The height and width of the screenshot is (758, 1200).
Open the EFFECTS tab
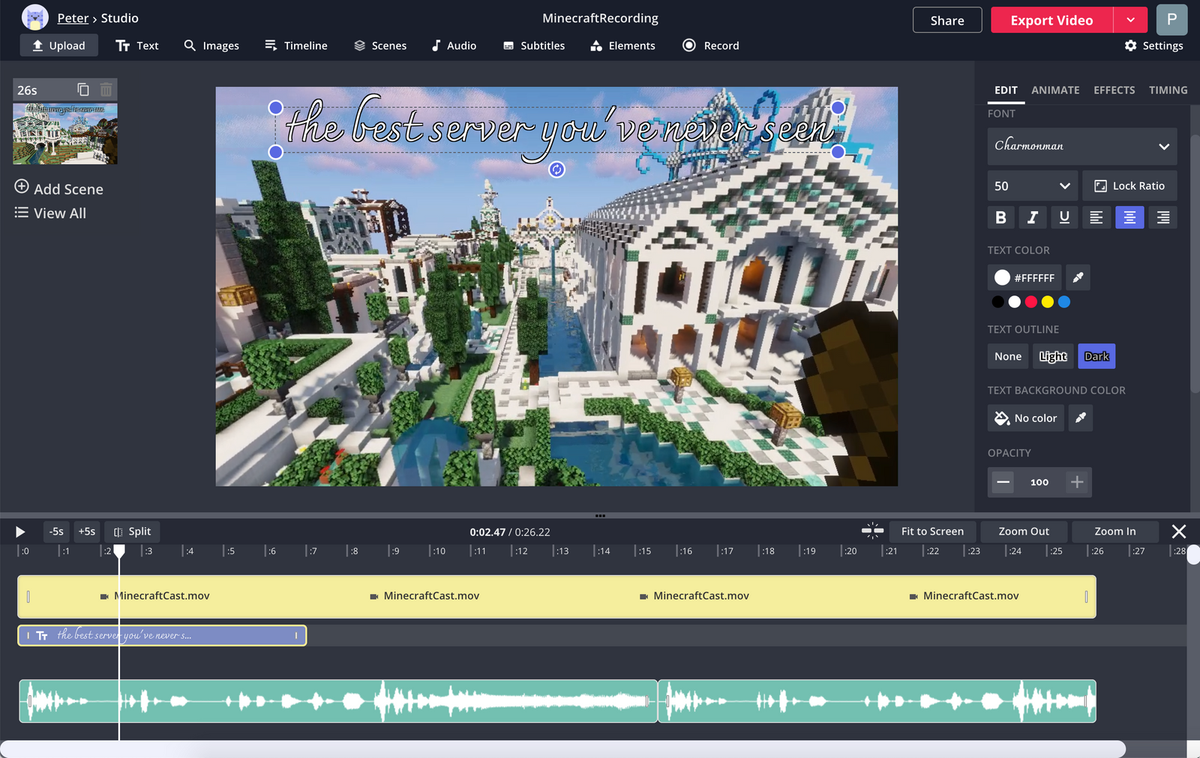pyautogui.click(x=1114, y=90)
